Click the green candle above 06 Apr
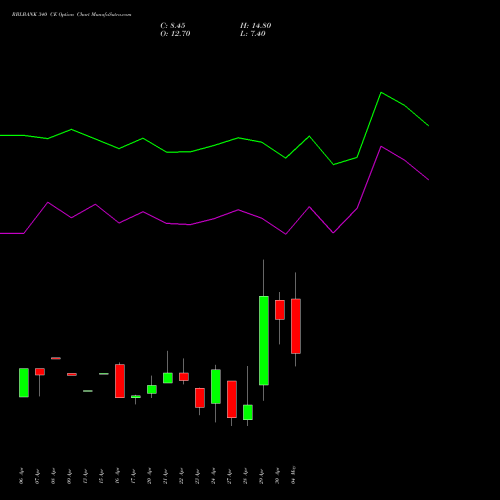Image resolution: width=500 pixels, height=500 pixels. pyautogui.click(x=24, y=382)
